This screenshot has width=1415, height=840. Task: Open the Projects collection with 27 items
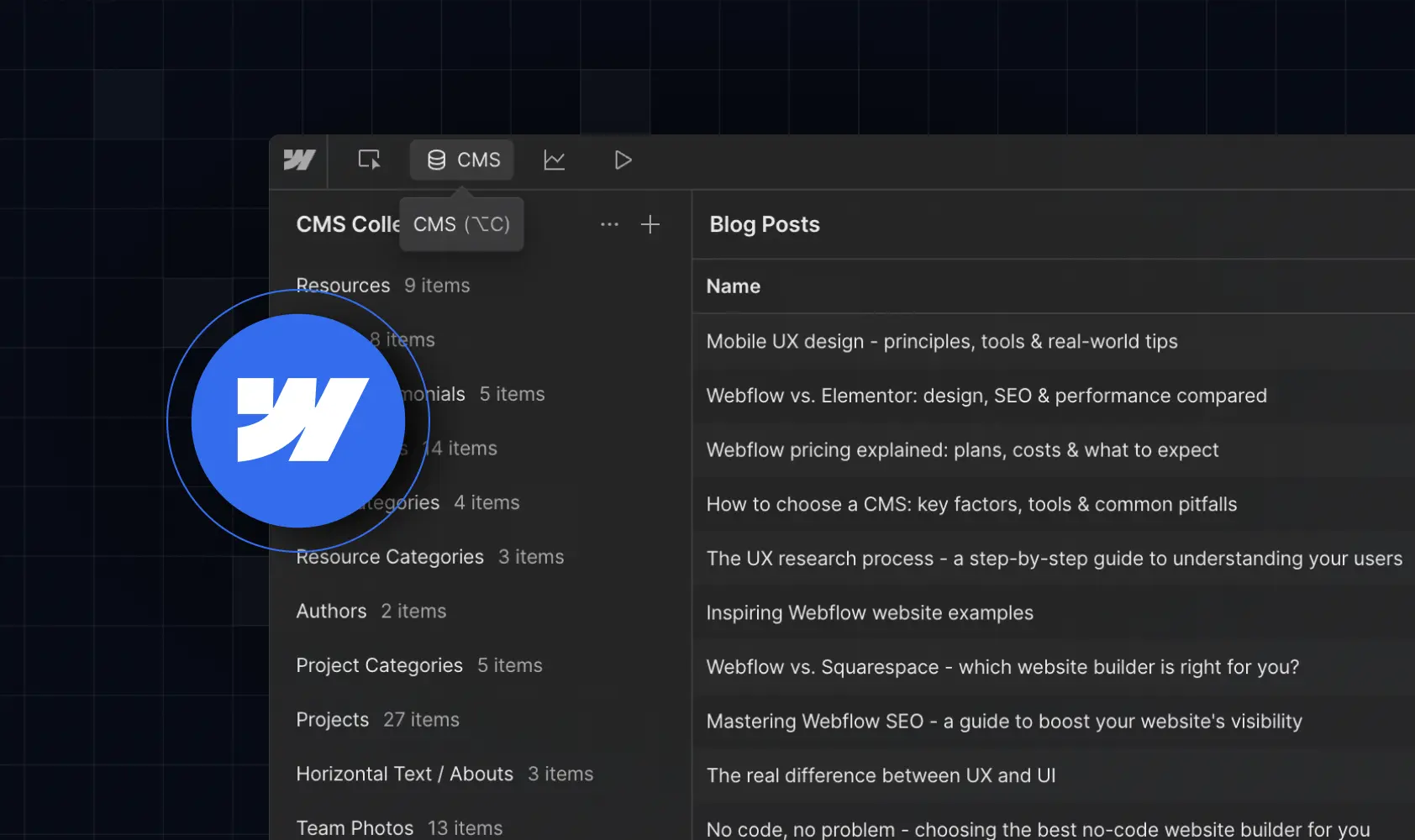pos(481,720)
